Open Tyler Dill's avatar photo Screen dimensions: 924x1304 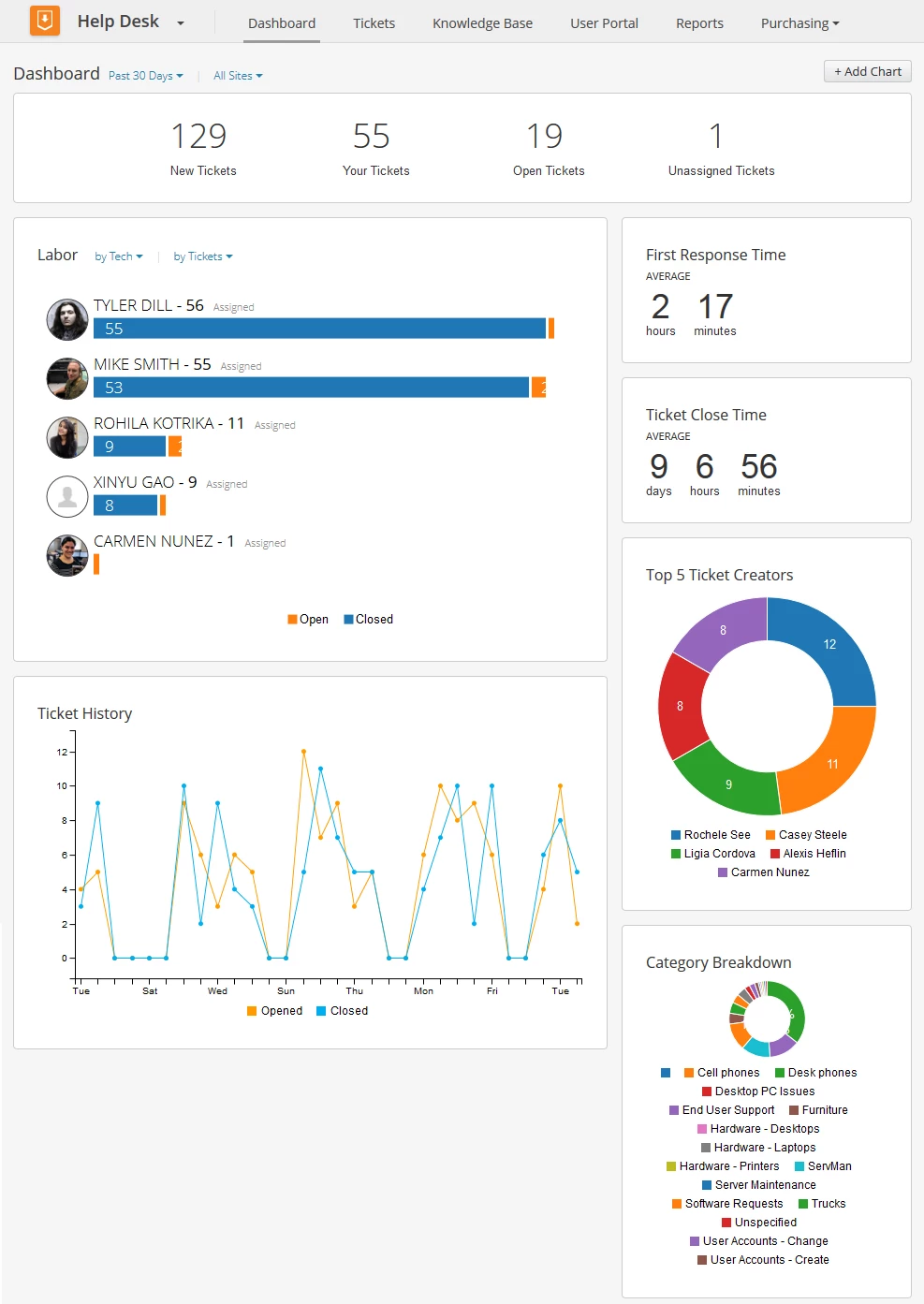(67, 320)
